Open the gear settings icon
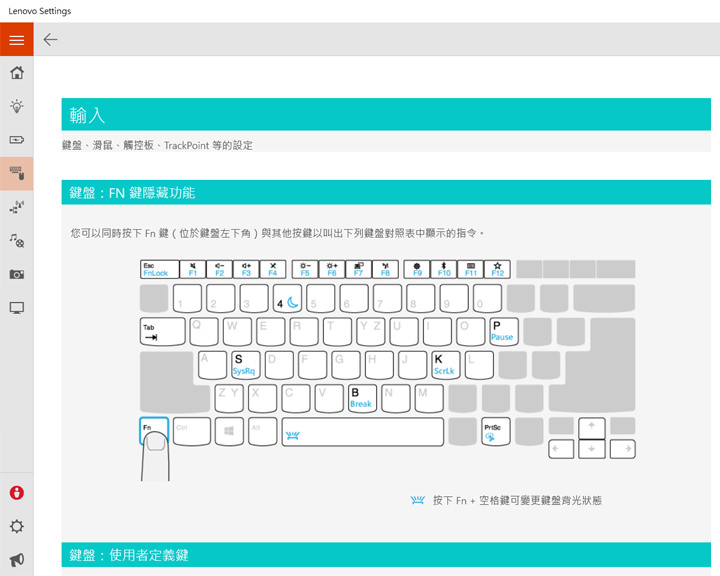Image resolution: width=720 pixels, height=576 pixels. (x=17, y=526)
